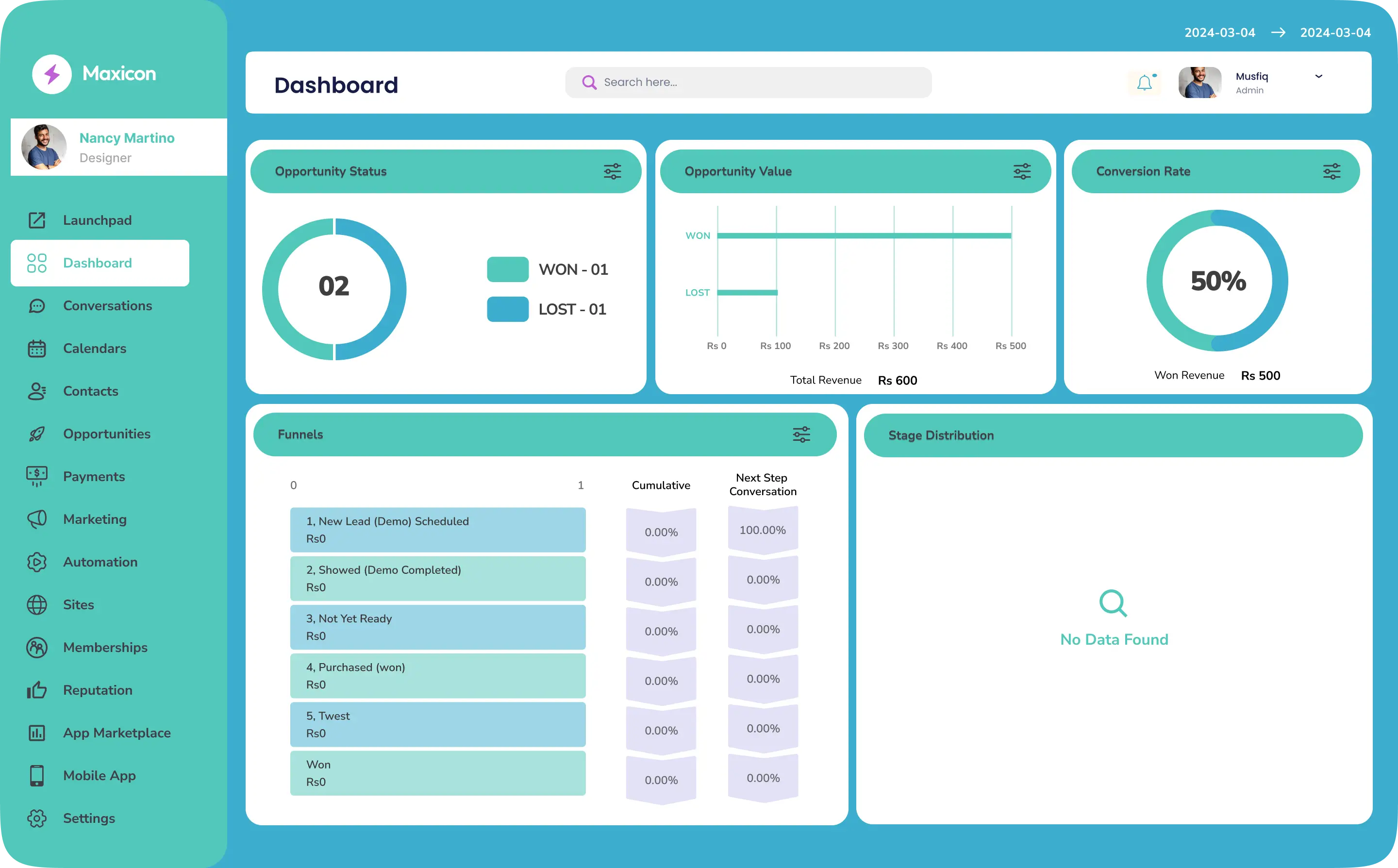Click the LOST blue legend swatch
Image resolution: width=1398 pixels, height=868 pixels.
(x=507, y=309)
